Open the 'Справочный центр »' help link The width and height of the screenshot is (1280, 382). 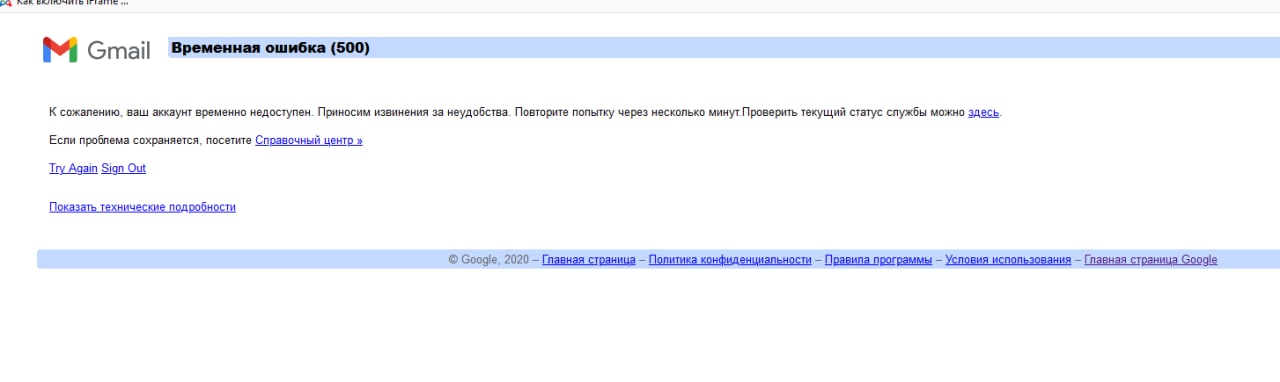pos(309,140)
